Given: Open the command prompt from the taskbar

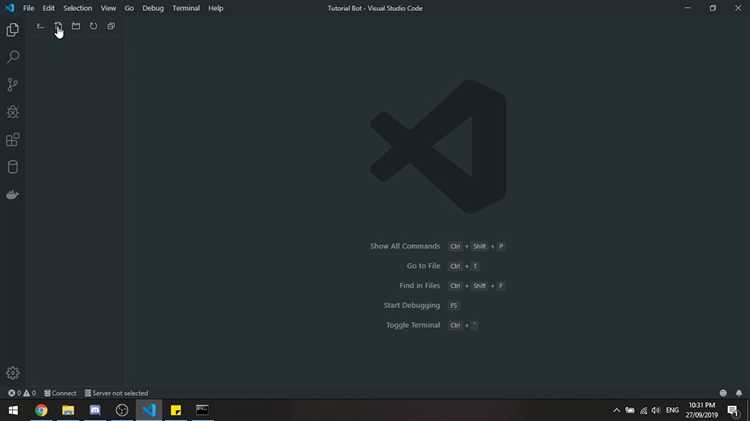Looking at the screenshot, I should tap(202, 410).
